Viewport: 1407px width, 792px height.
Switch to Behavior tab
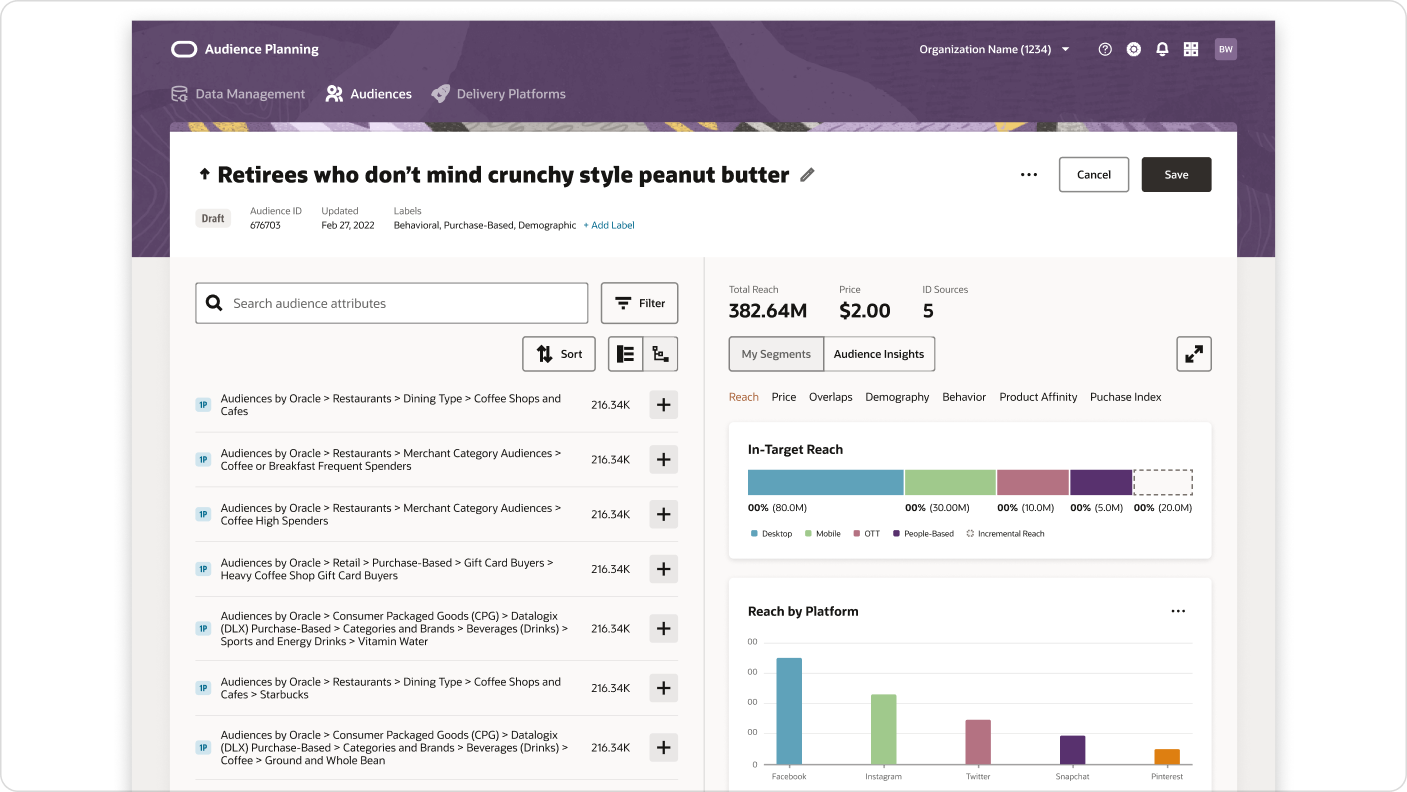(964, 397)
